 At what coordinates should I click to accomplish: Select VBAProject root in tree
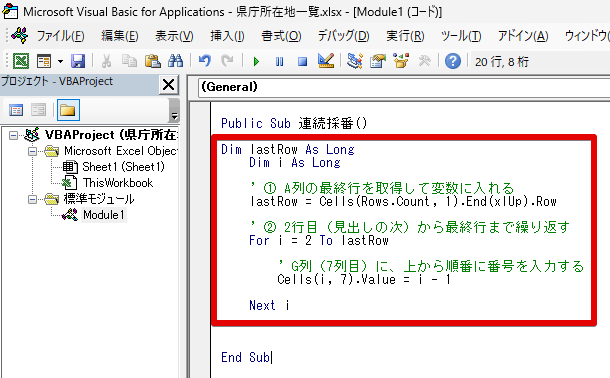[112, 135]
